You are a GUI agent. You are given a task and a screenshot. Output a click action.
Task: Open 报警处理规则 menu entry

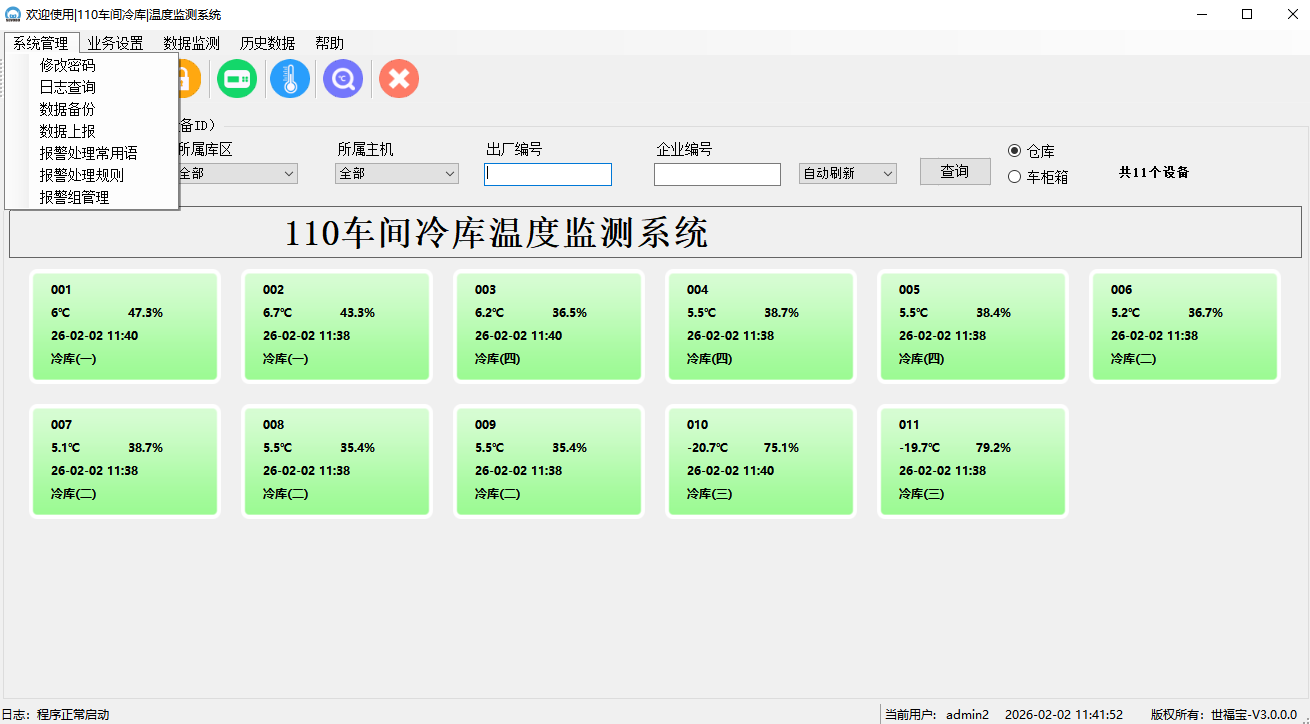tap(82, 175)
